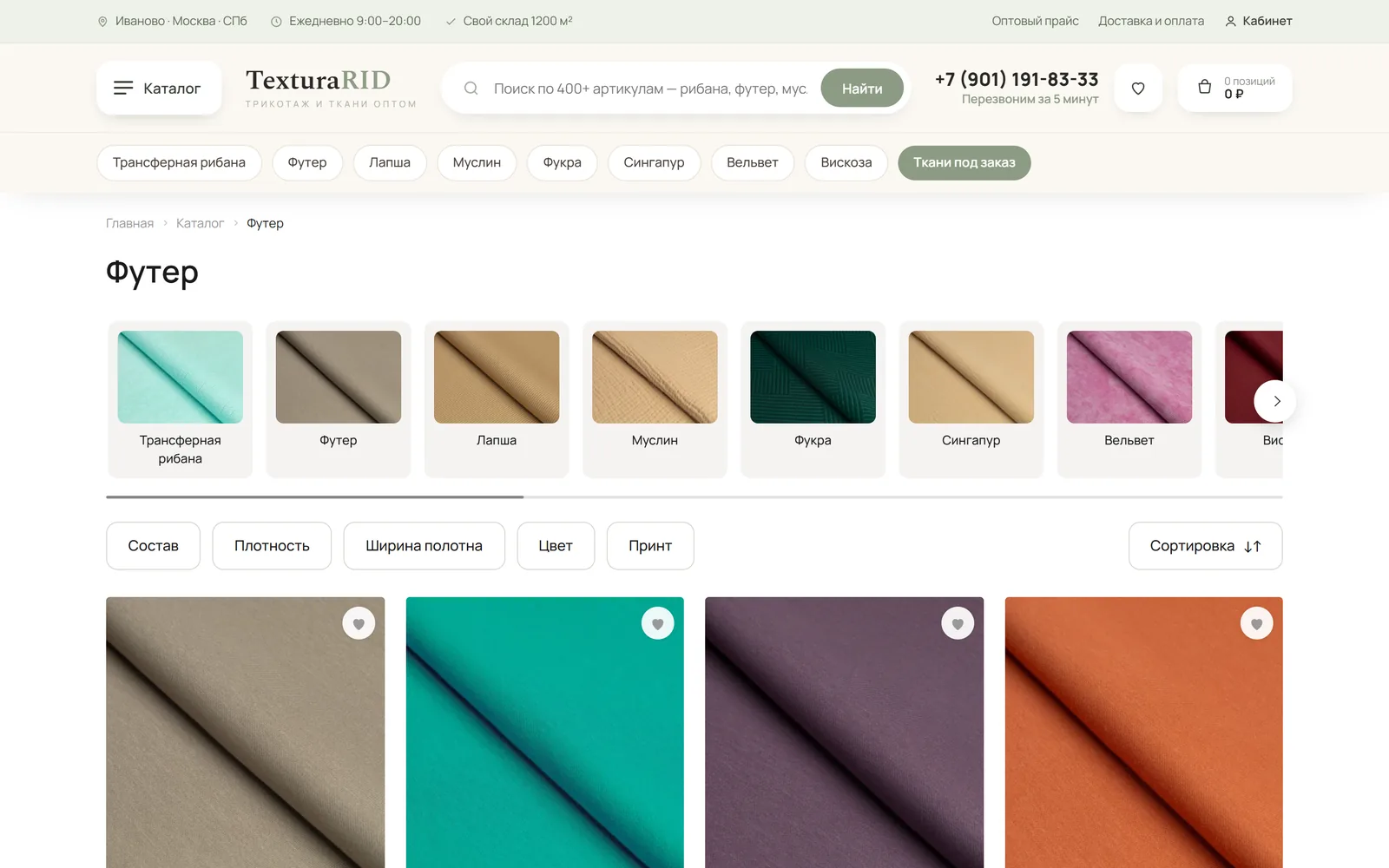Focus the article search input field
Screen dimensions: 1389x868
pos(651,88)
